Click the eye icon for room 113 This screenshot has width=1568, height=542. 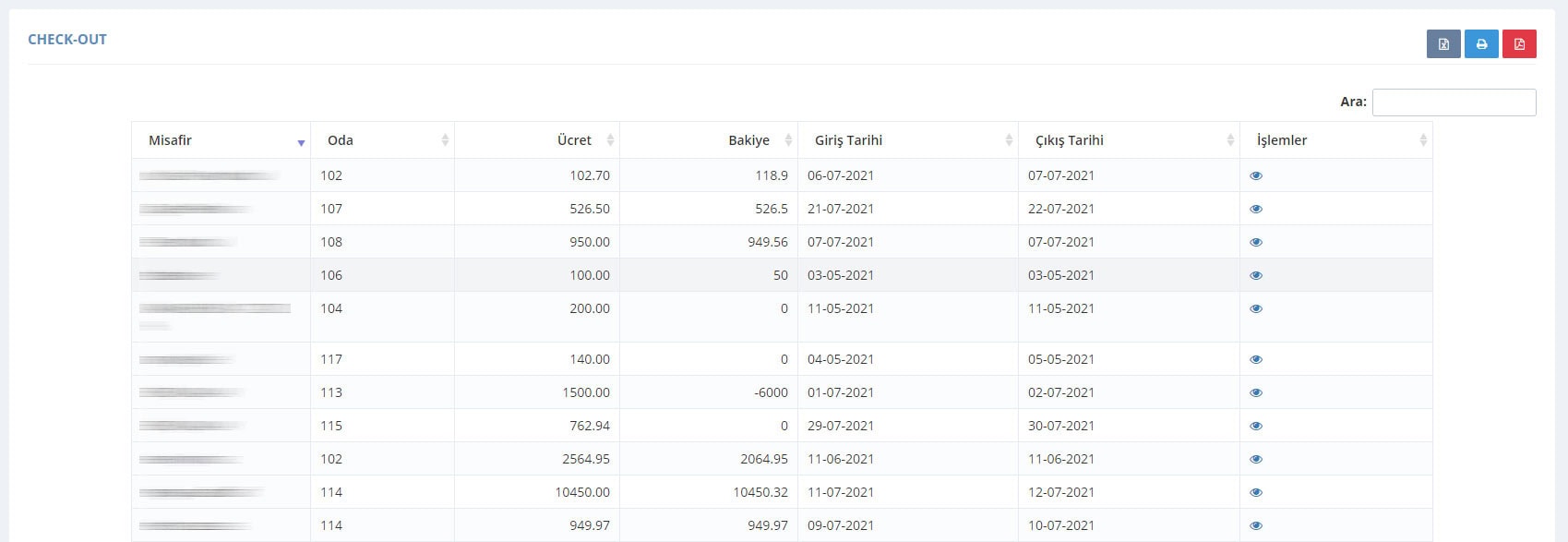coord(1256,392)
